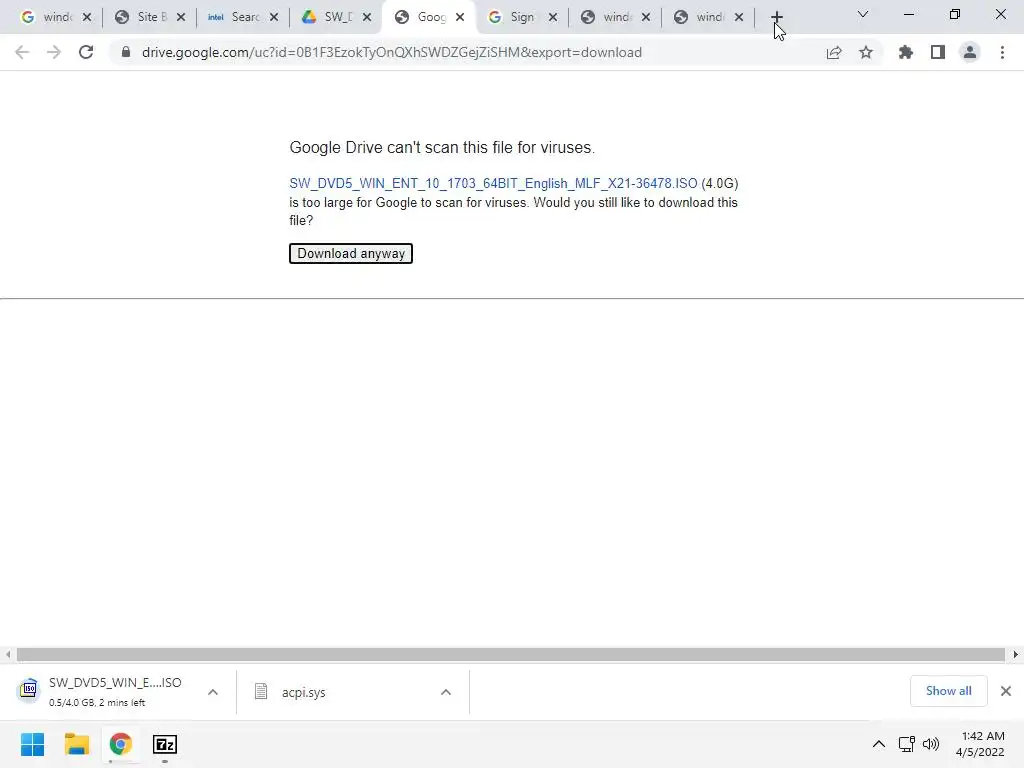Open Chrome's three-dot menu

pyautogui.click(x=1002, y=52)
